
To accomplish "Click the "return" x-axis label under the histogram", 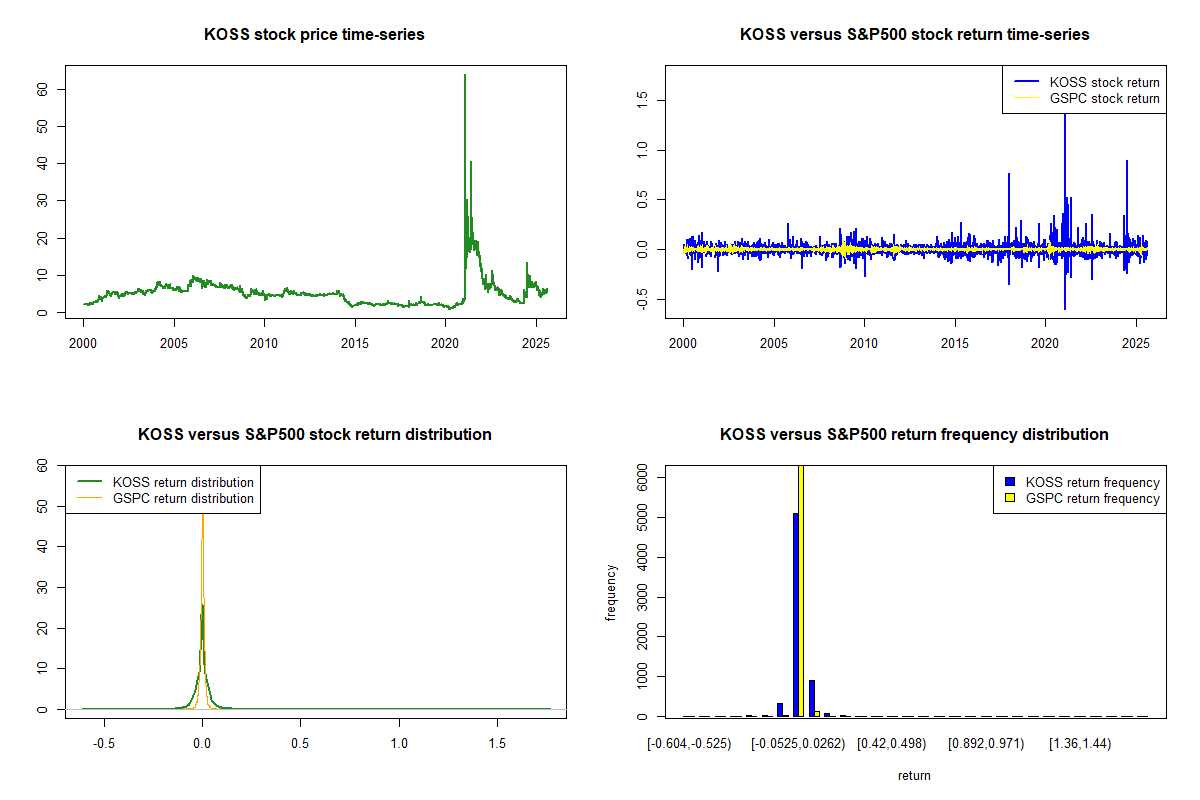I will point(914,775).
